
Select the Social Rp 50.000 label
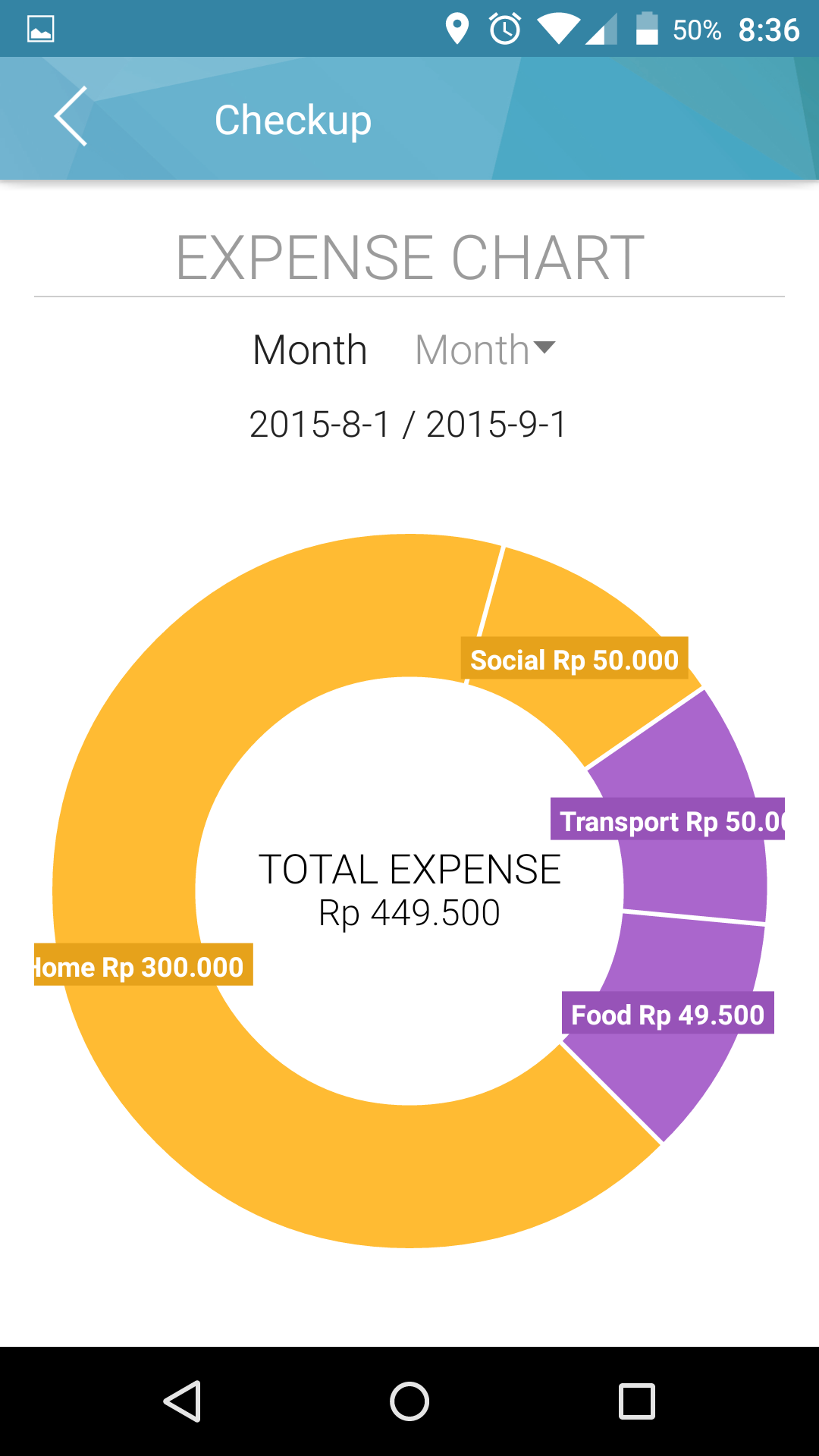click(574, 659)
